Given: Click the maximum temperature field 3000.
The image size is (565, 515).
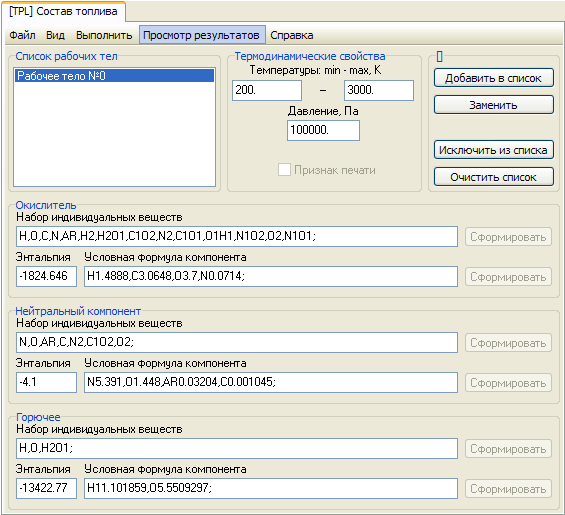Looking at the screenshot, I should point(379,90).
